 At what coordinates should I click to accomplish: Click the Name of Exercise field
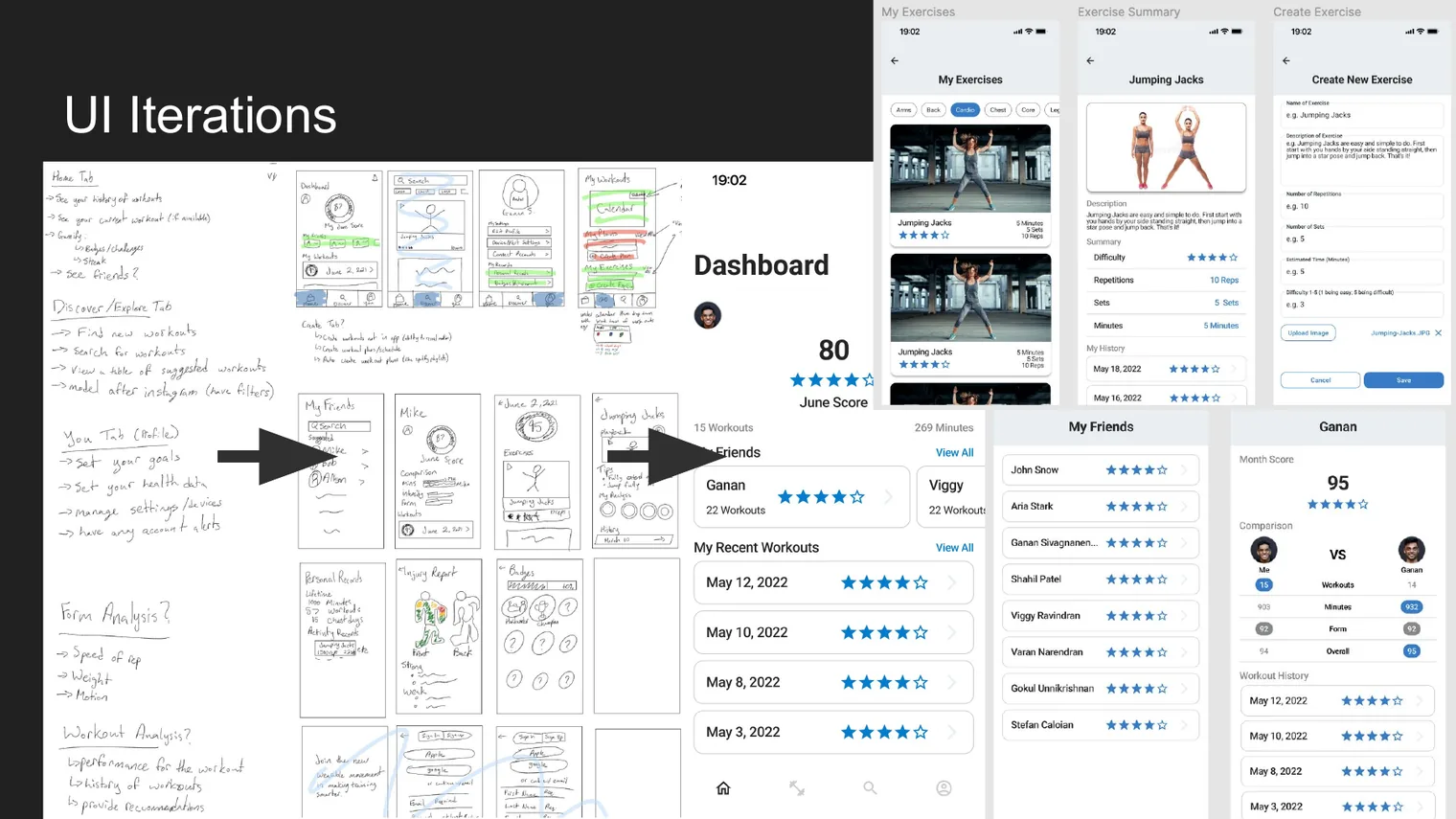pos(1362,115)
